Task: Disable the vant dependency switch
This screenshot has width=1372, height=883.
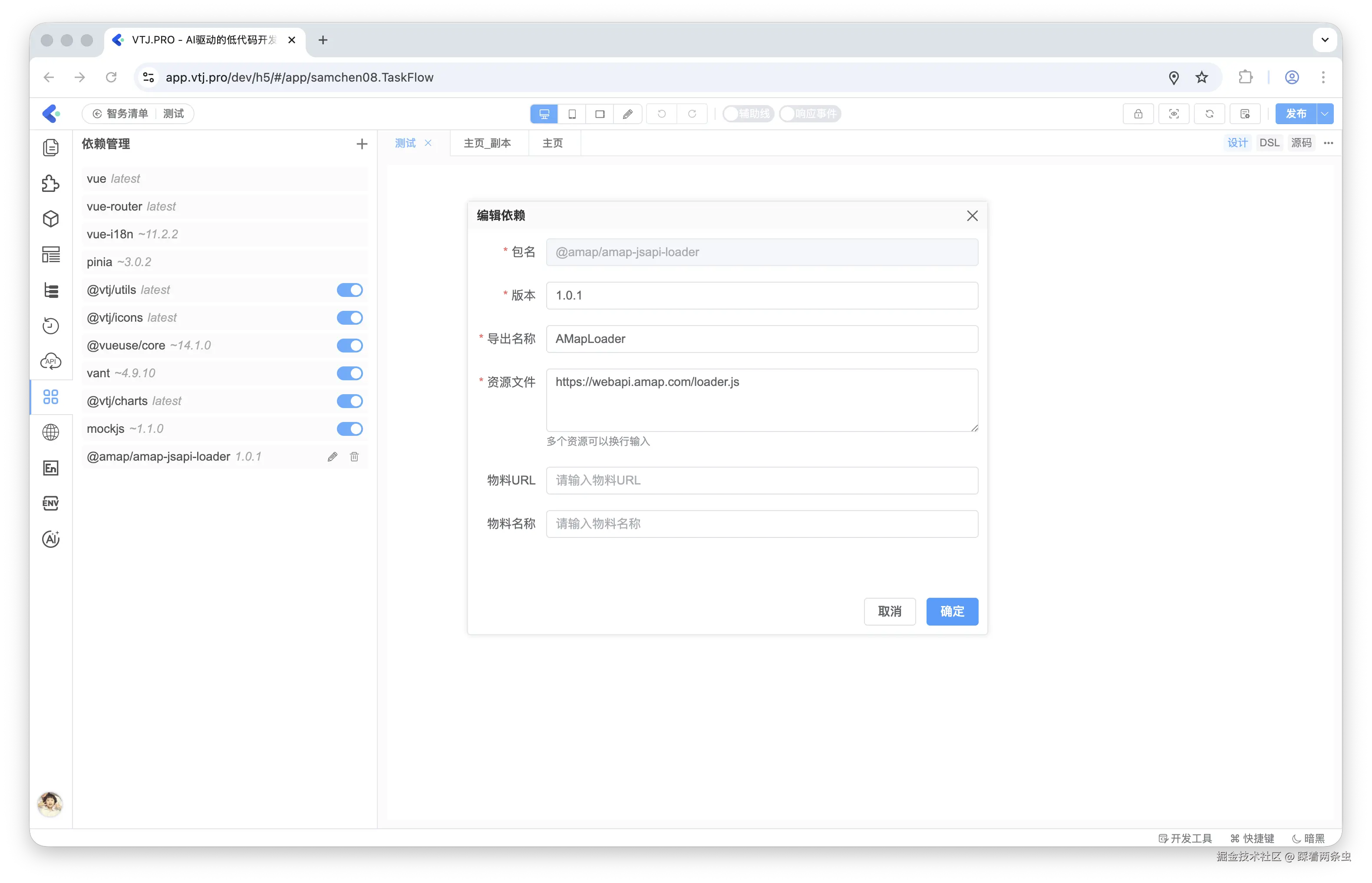Action: click(x=350, y=373)
